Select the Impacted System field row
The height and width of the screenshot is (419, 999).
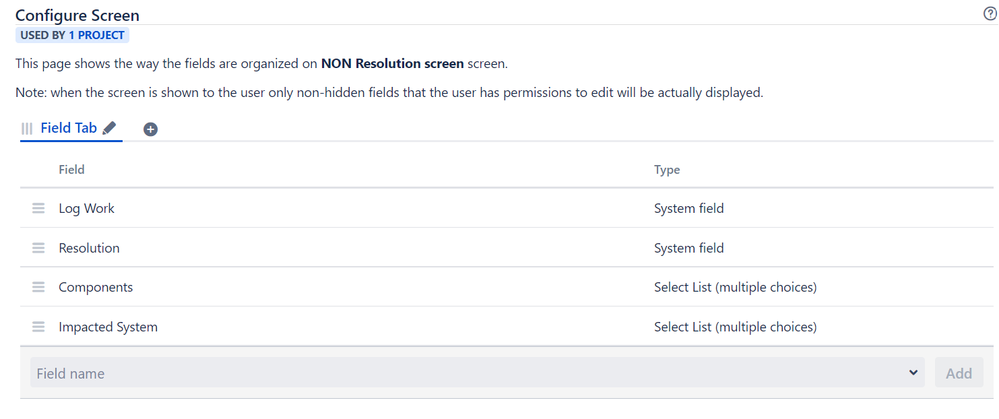click(507, 327)
